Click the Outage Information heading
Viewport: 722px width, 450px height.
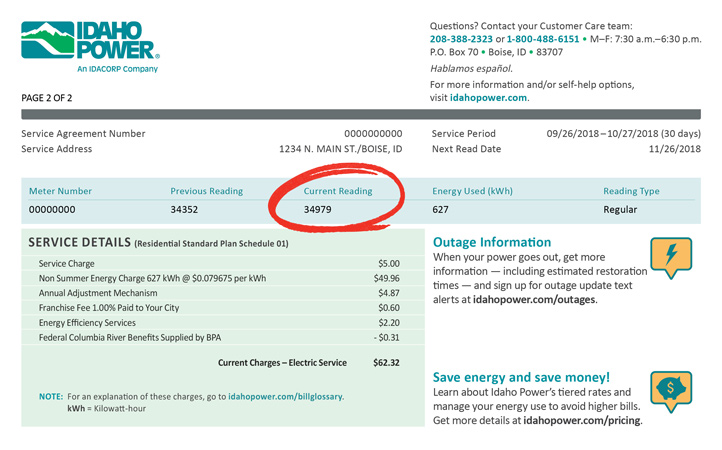tap(492, 242)
